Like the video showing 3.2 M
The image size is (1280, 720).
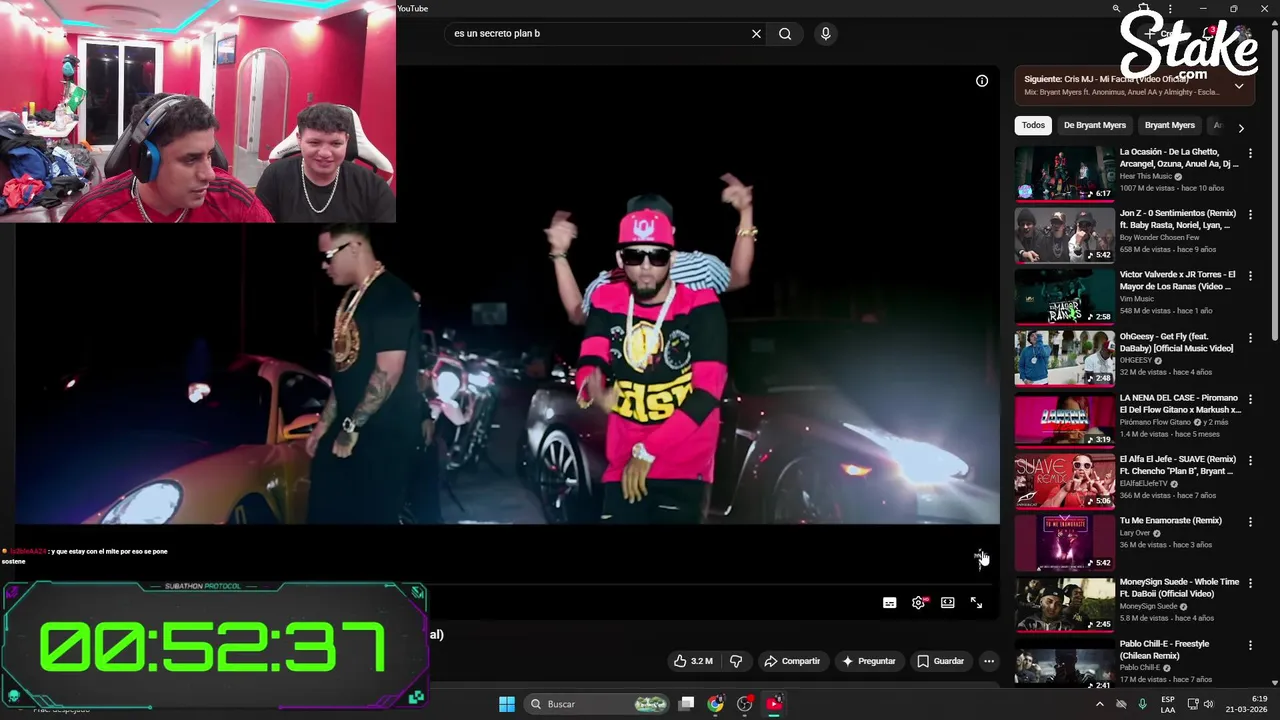click(x=693, y=661)
